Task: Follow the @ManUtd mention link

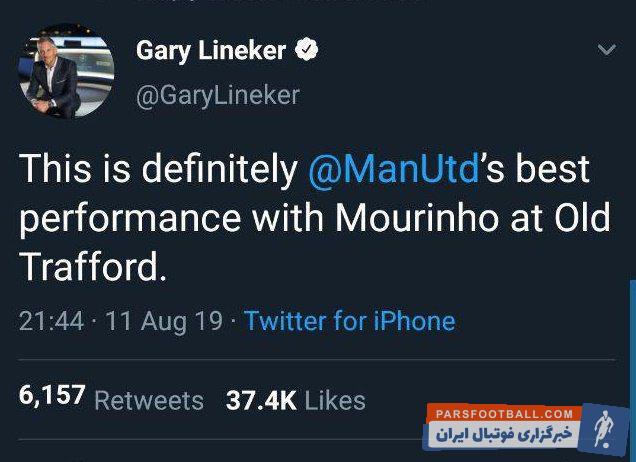Action: pyautogui.click(x=393, y=170)
